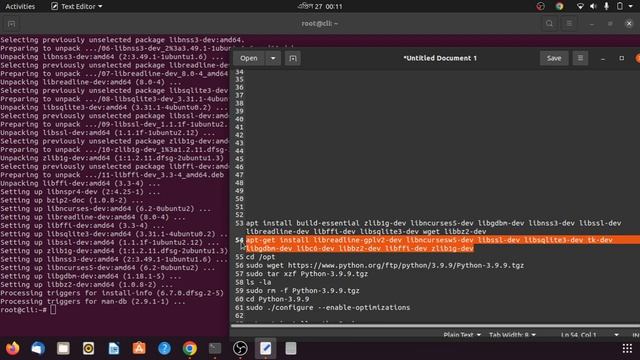The height and width of the screenshot is (360, 640).
Task: Open Wi-Fi network indicator
Action: (580, 6)
